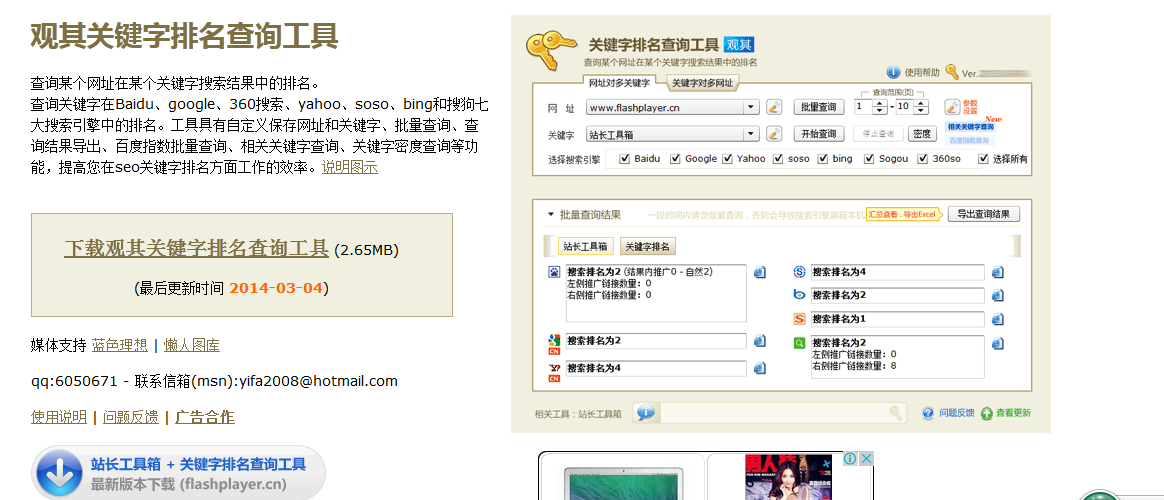Open the 关键字 dropdown arrow
Screen dimensions: 1164x500
pyautogui.click(x=753, y=134)
